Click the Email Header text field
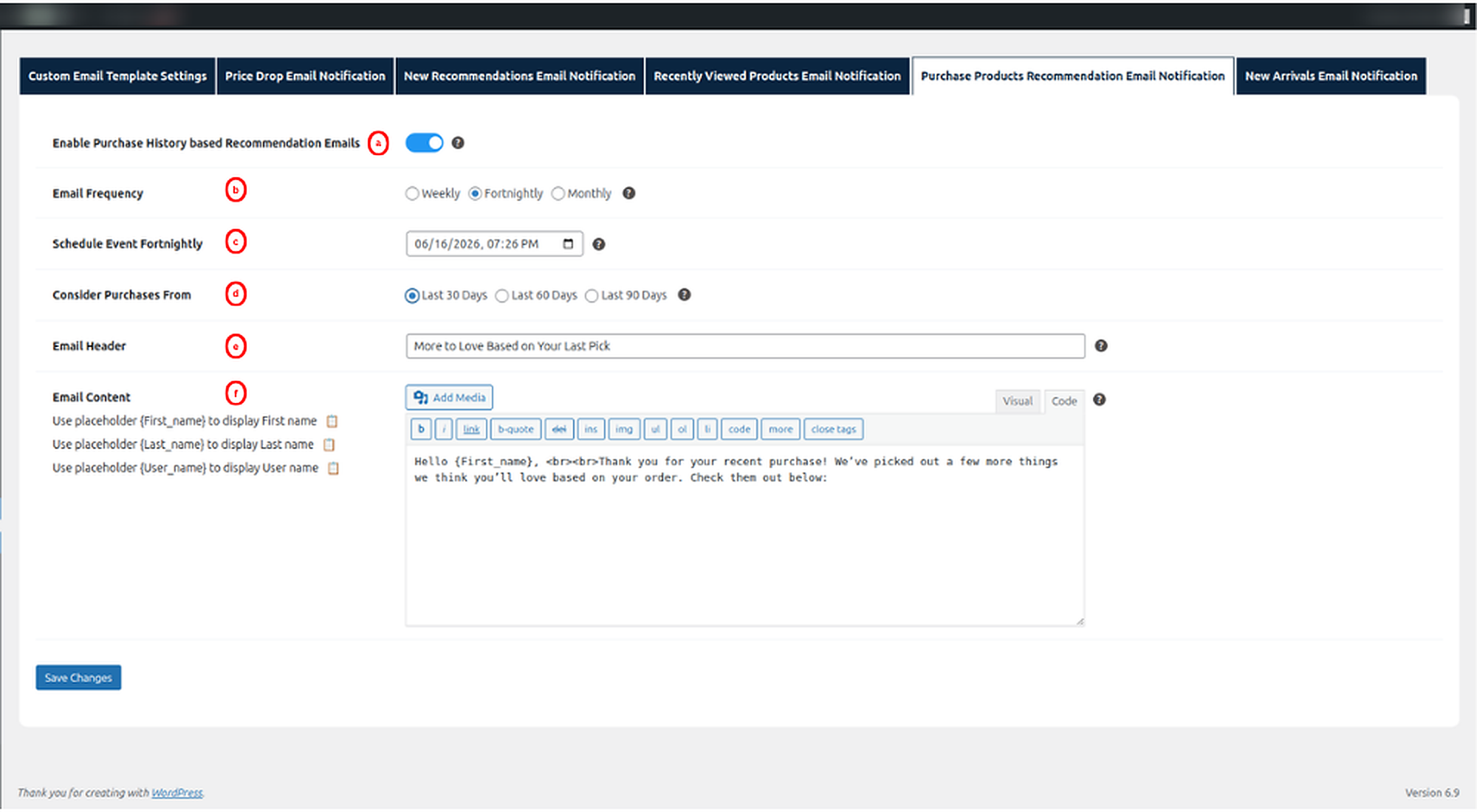The height and width of the screenshot is (812, 1477). 745,346
